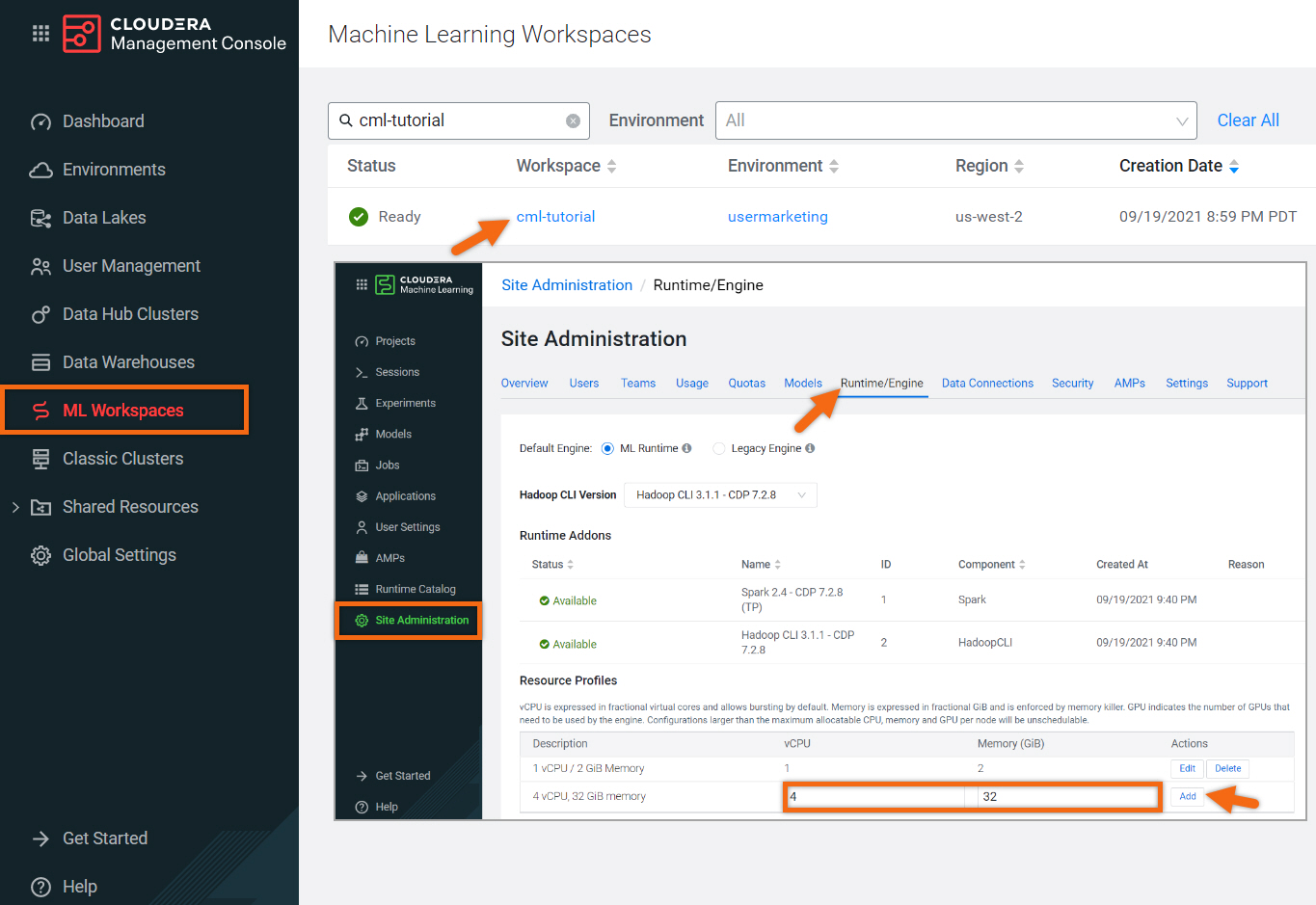The image size is (1316, 905).
Task: Click the Site Administration breadcrumb link
Action: pyautogui.click(x=567, y=285)
